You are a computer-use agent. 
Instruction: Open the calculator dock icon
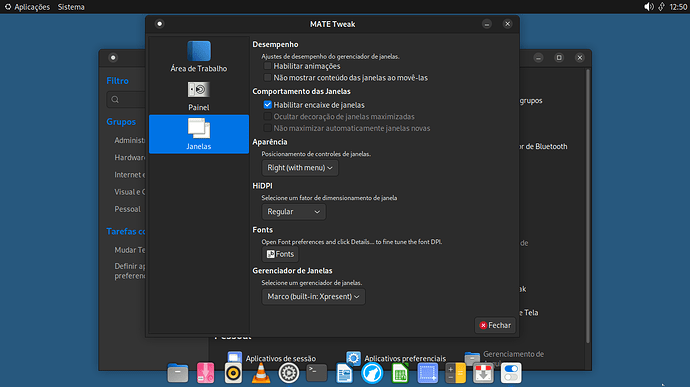(455, 373)
